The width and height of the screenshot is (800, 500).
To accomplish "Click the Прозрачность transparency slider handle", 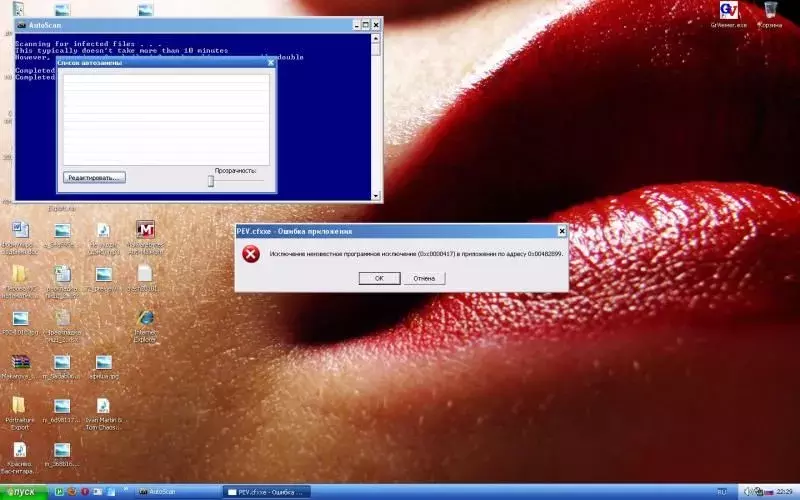I will pyautogui.click(x=211, y=181).
